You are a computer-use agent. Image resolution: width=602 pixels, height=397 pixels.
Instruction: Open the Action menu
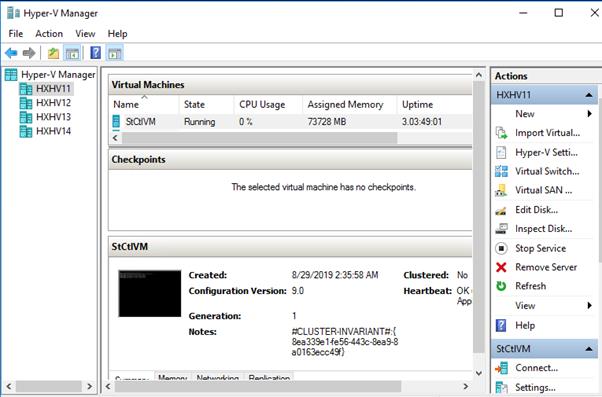pyautogui.click(x=49, y=34)
